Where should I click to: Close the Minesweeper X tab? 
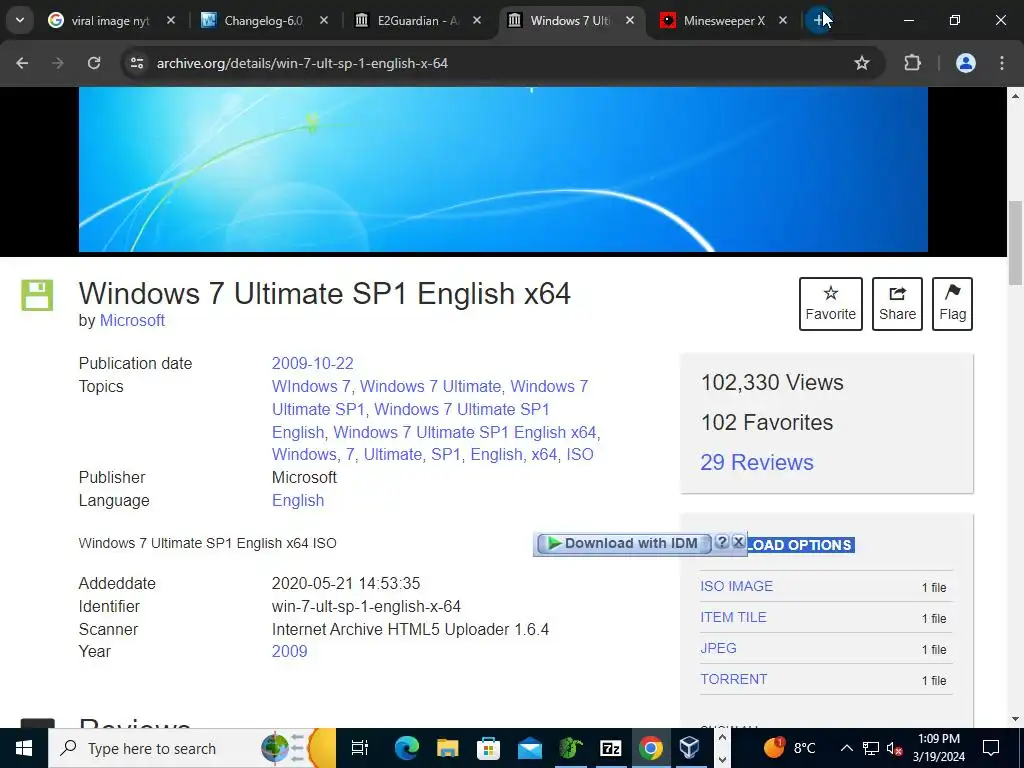coord(783,21)
